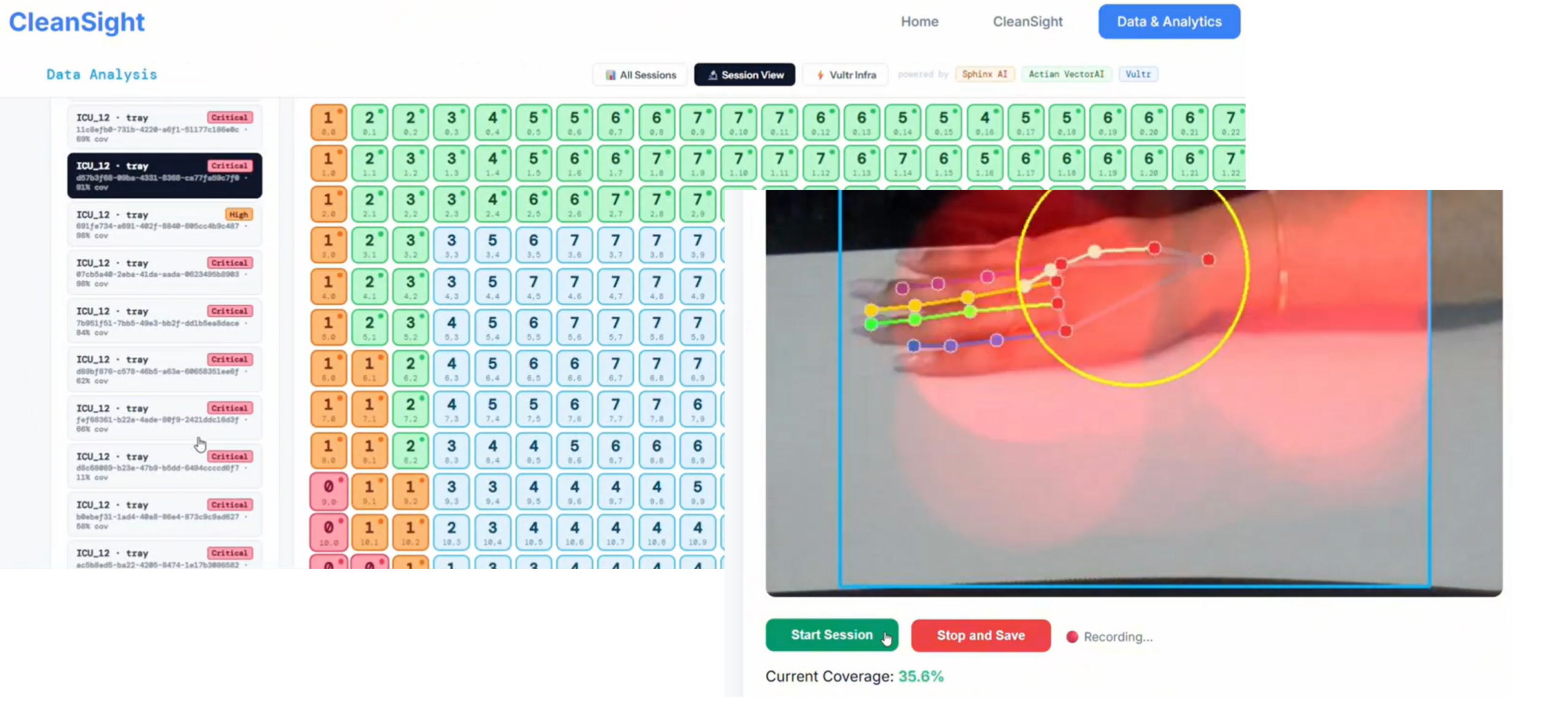
Task: Open the session with 62% coverage
Action: click(x=164, y=369)
